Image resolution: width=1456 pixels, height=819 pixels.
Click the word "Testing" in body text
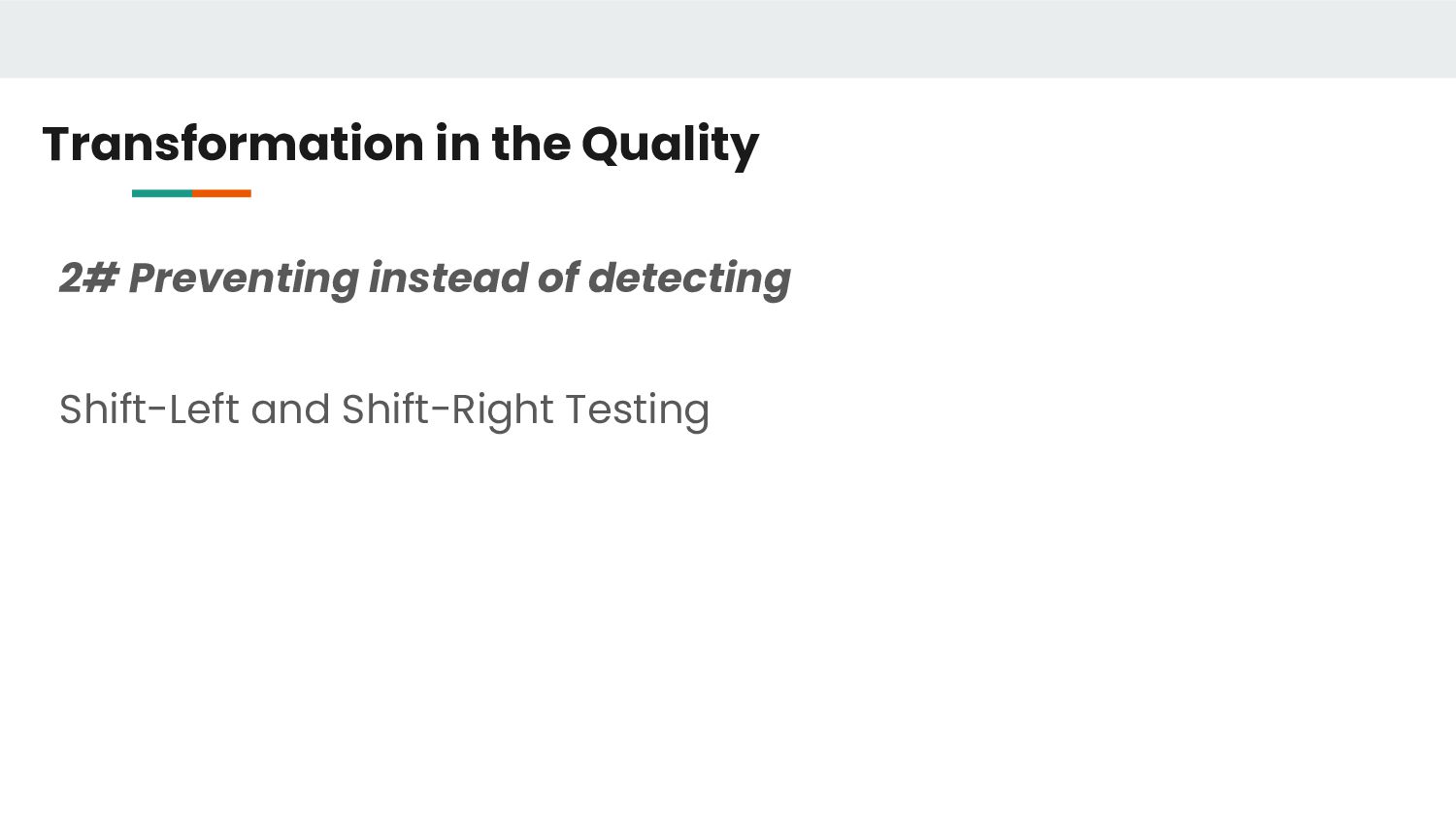tap(638, 410)
